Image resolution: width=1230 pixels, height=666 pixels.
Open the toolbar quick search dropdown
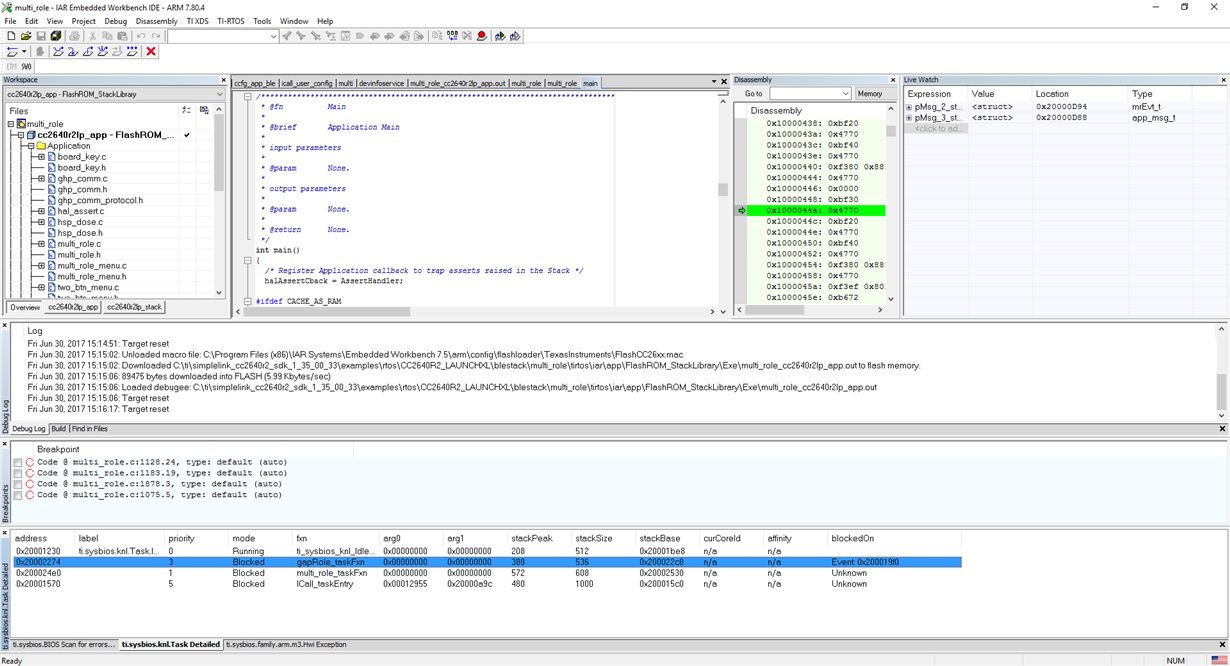pos(274,35)
